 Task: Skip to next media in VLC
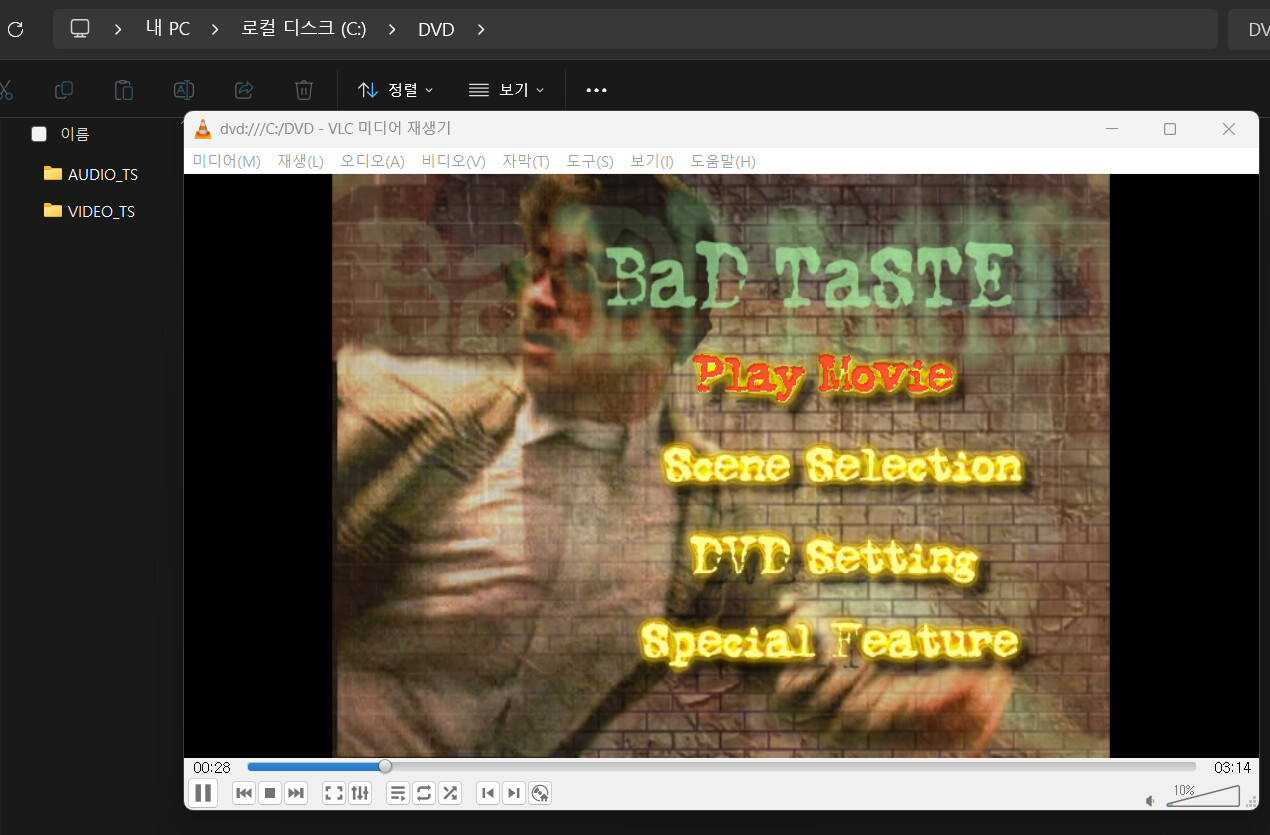point(296,793)
